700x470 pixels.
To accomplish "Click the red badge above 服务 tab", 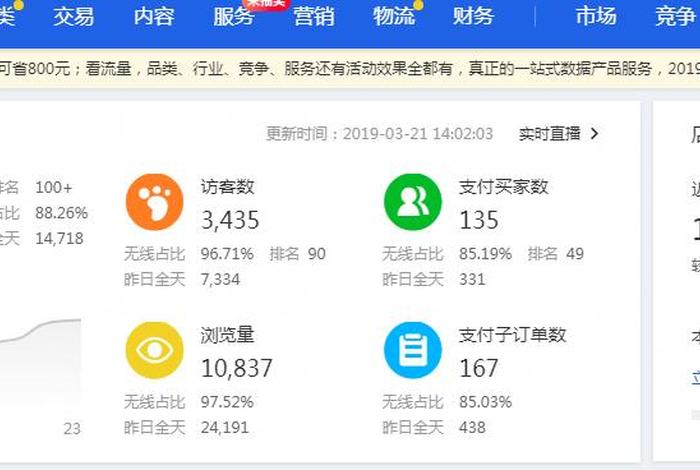I will coord(266,4).
